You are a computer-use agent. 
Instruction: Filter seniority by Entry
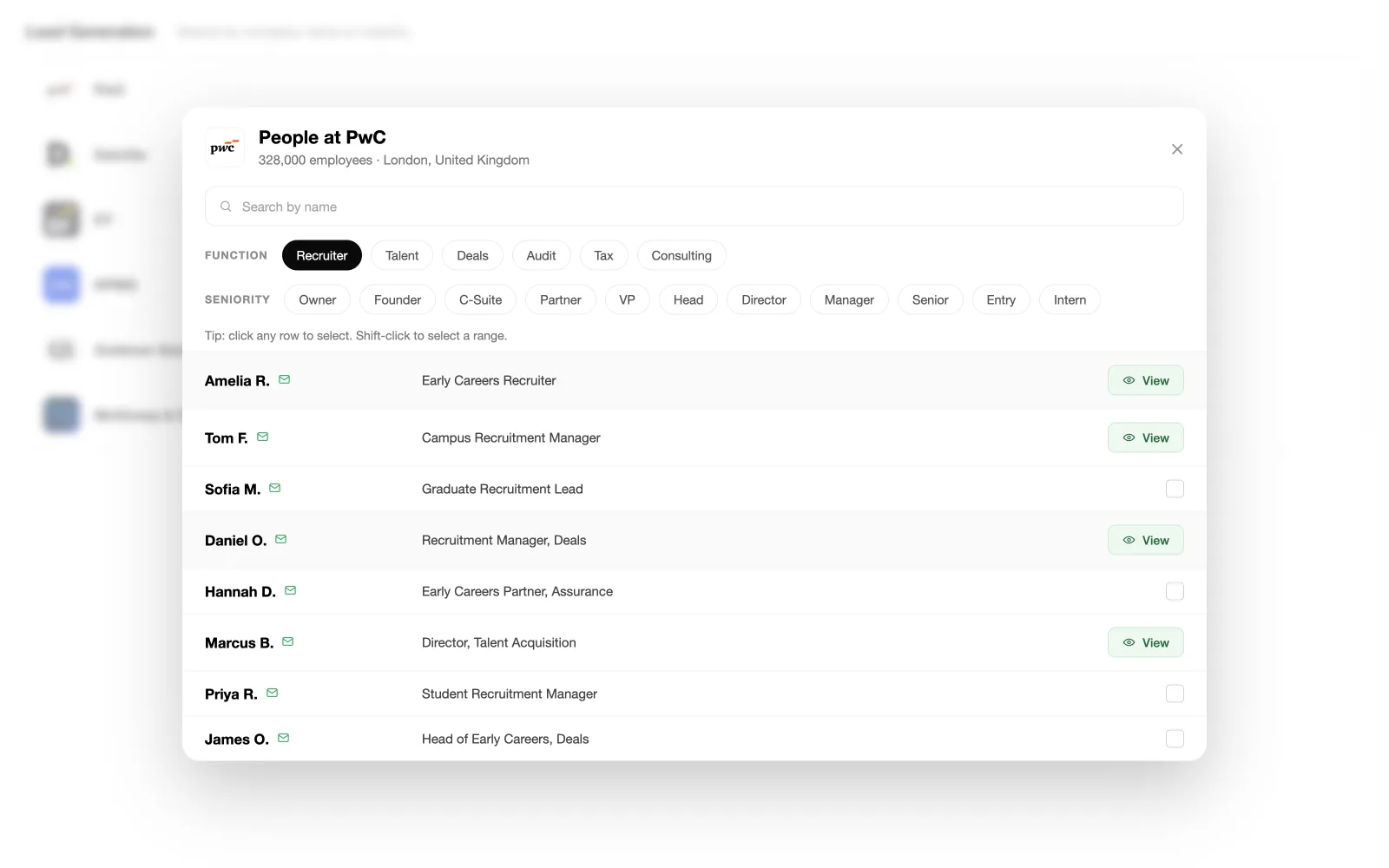tap(1001, 299)
